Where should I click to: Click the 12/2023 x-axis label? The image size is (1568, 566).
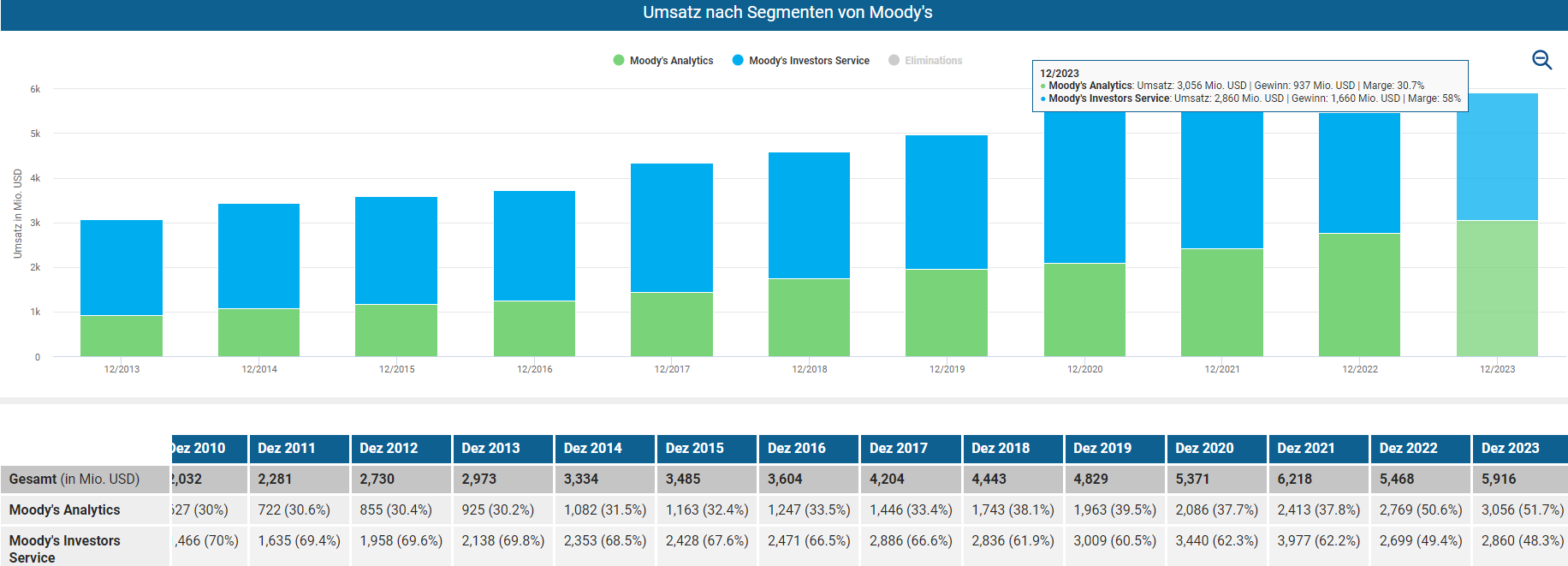[x=1497, y=369]
